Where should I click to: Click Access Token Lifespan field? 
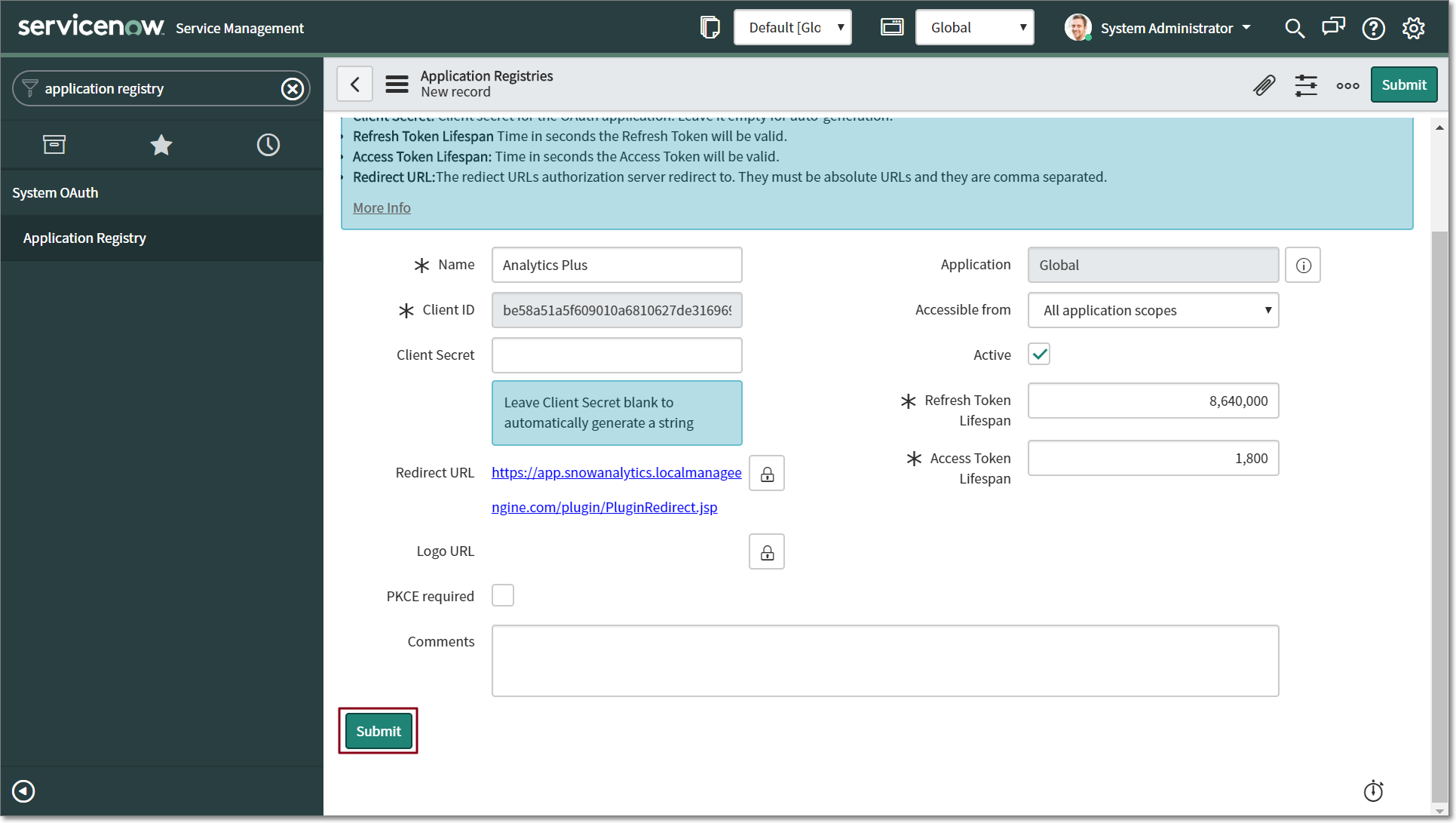[x=1153, y=459]
